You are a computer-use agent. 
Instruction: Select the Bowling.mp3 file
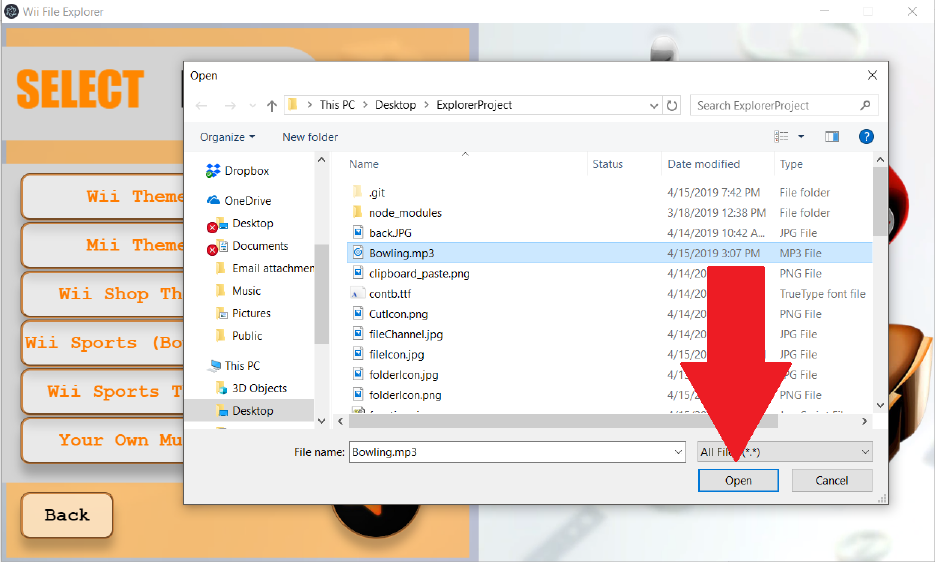608,253
